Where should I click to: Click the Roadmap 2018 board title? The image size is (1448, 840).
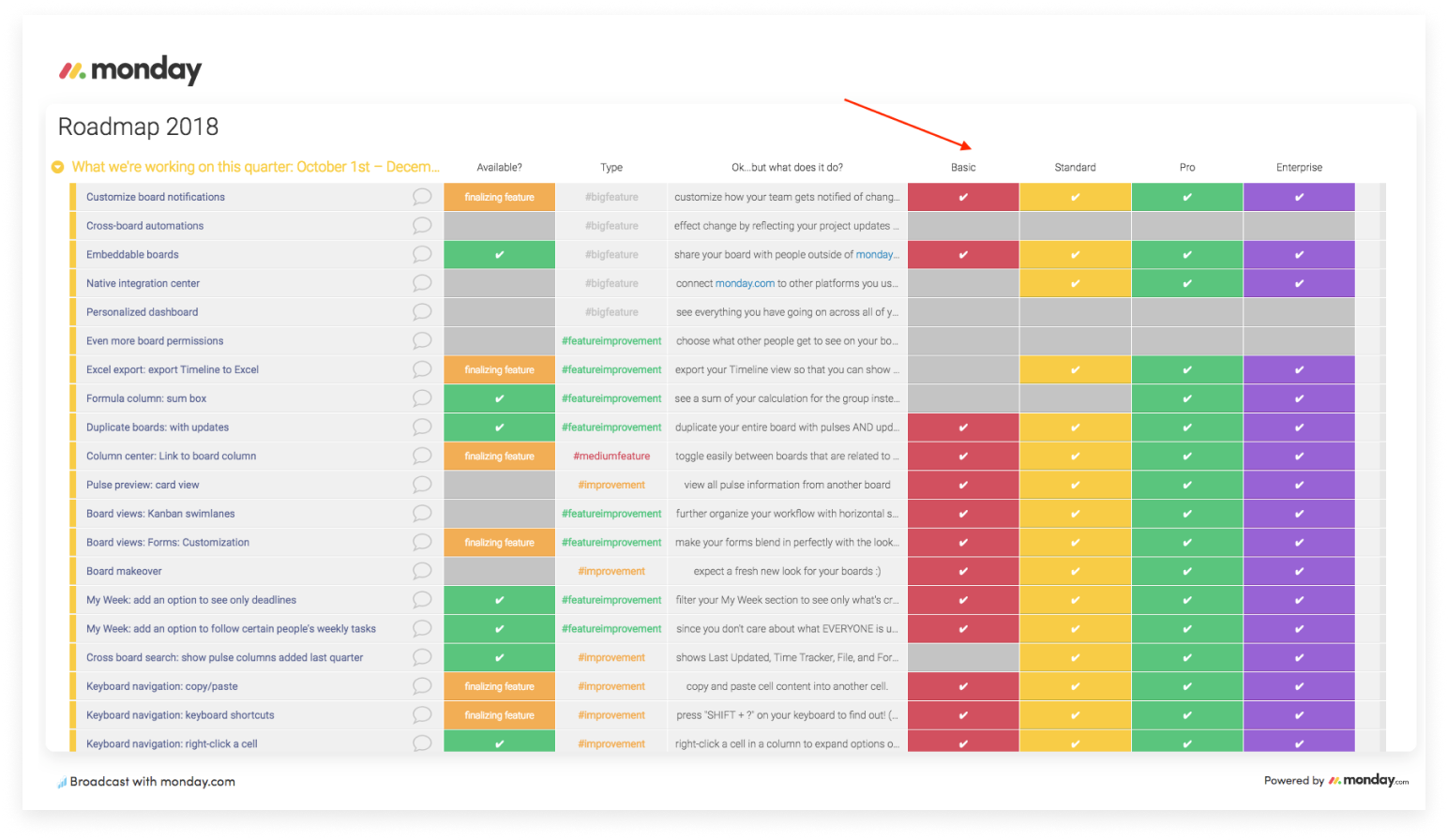click(x=138, y=127)
